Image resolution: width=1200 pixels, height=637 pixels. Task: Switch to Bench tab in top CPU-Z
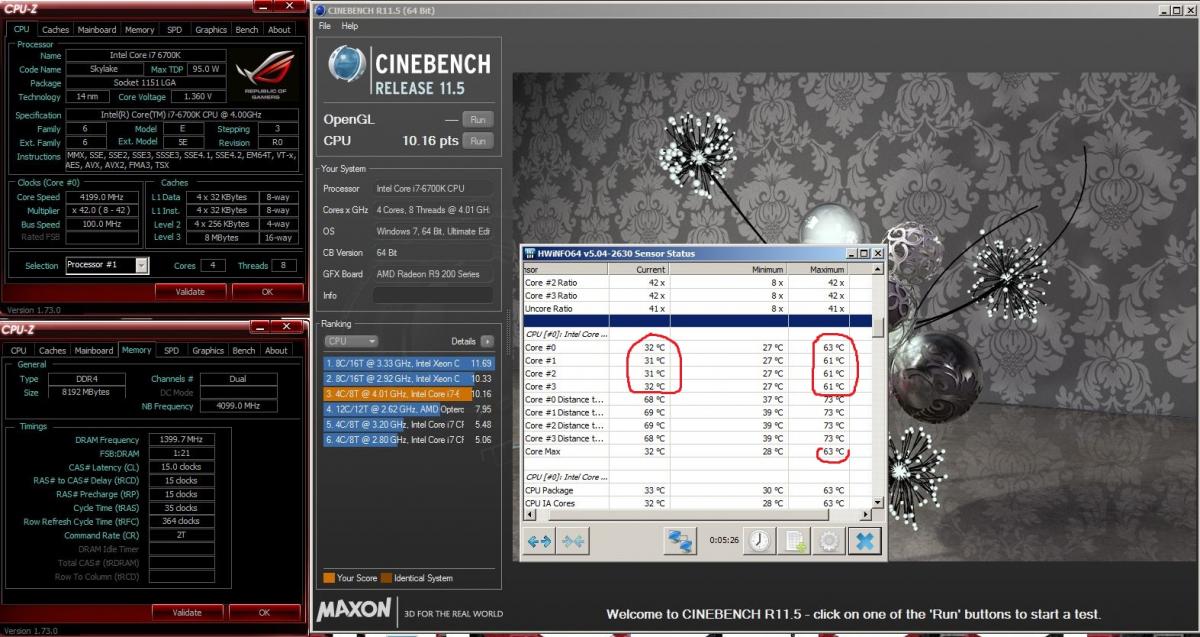pos(246,30)
